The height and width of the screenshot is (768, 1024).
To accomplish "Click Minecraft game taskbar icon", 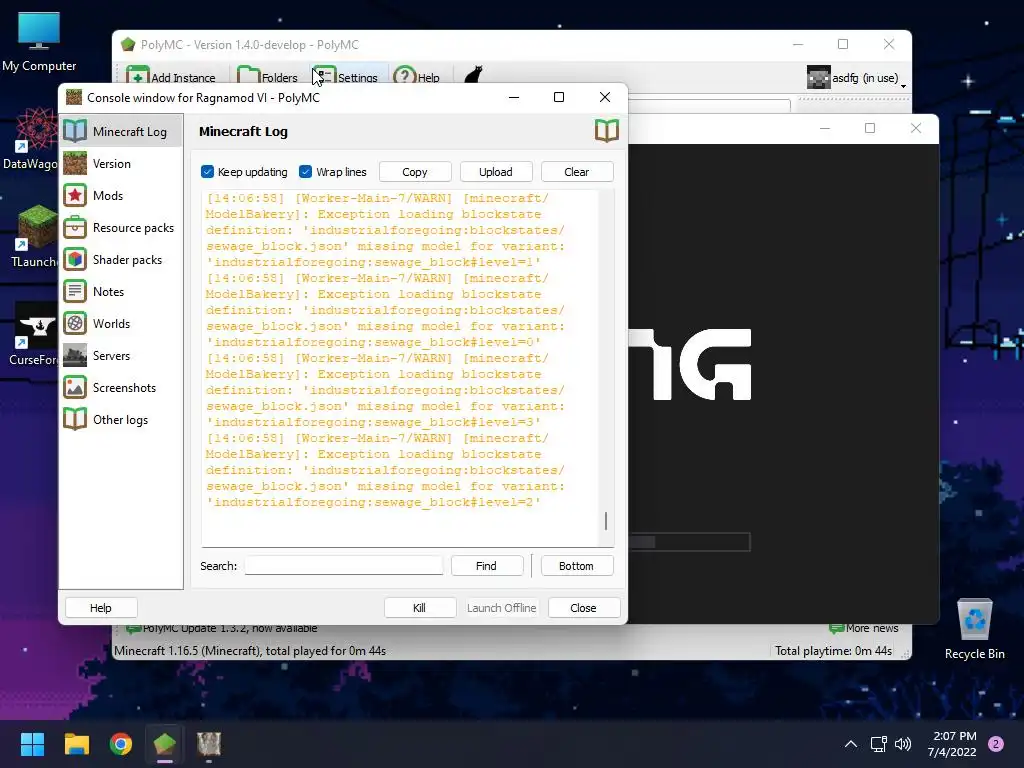I will (x=209, y=744).
